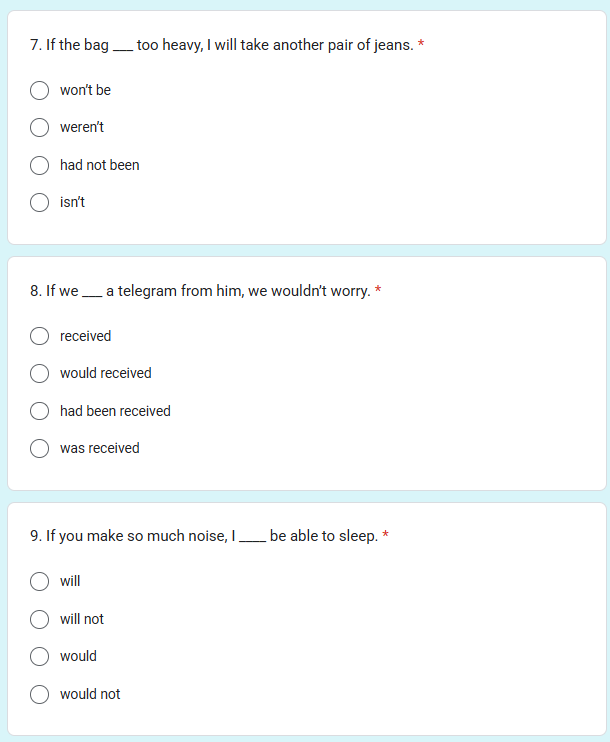Click the "will not" label text
610x742 pixels.
(x=82, y=619)
